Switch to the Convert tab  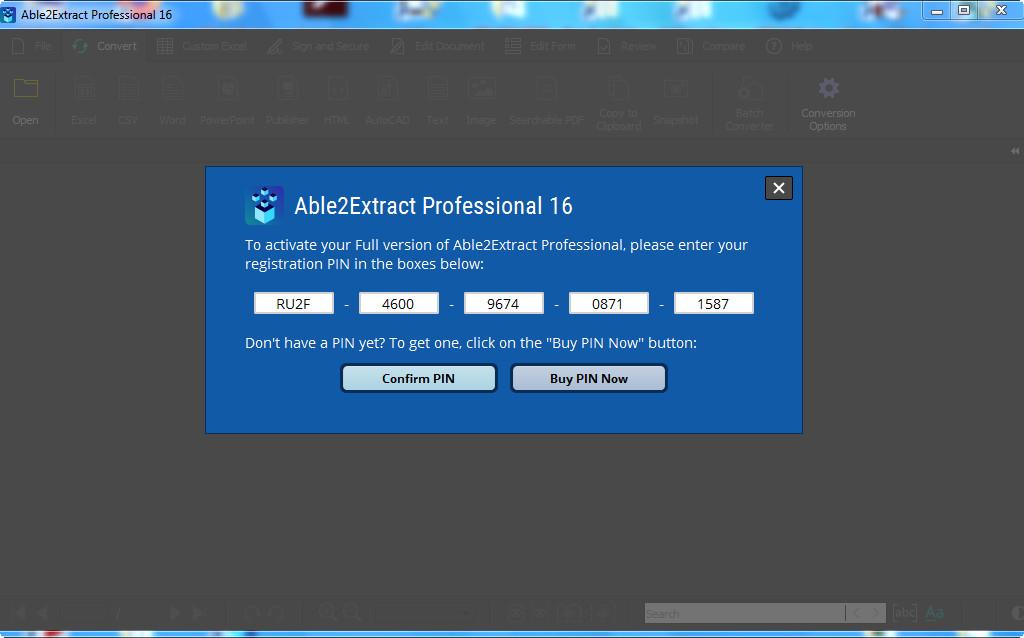[104, 46]
